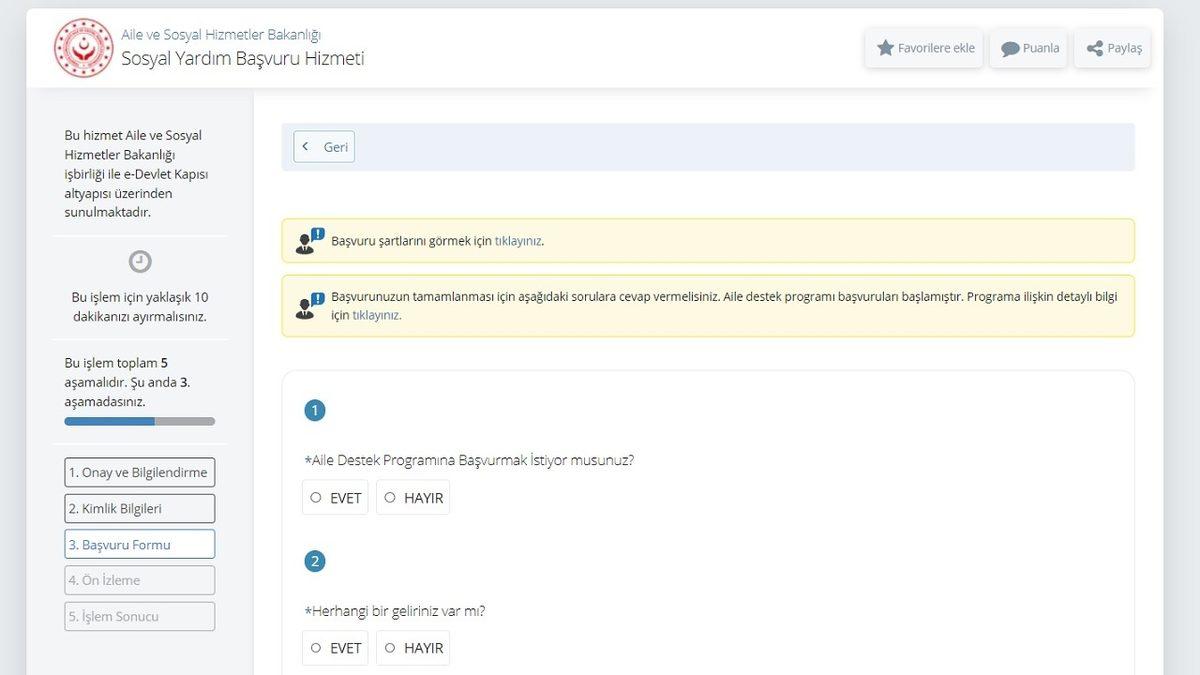Viewport: 1200px width, 675px height.
Task: Select the Başvuru Formu step
Action: tap(139, 544)
